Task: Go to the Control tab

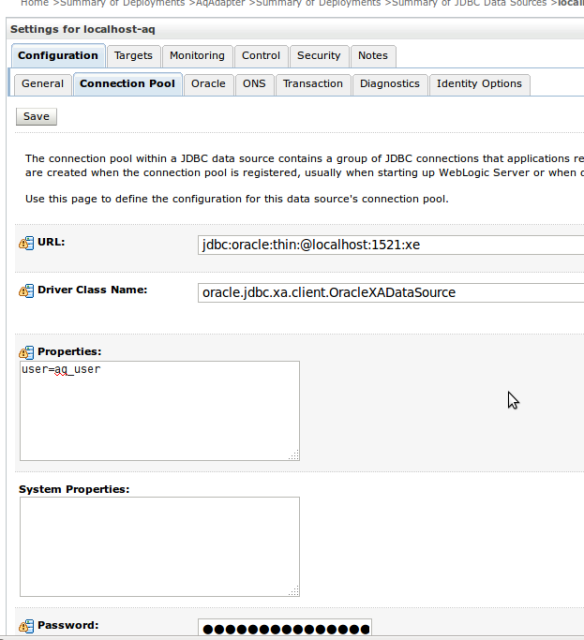Action: pos(261,56)
